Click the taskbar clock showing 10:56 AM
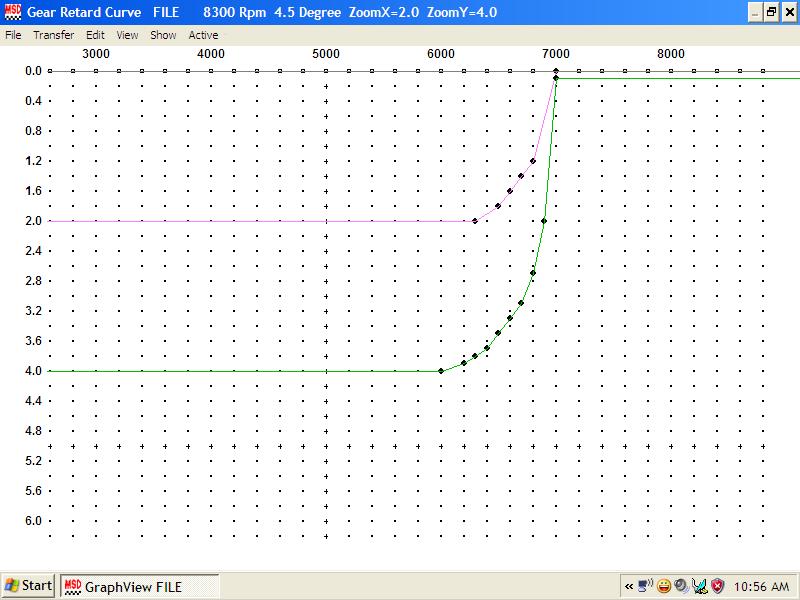The height and width of the screenshot is (600, 800). click(x=761, y=587)
